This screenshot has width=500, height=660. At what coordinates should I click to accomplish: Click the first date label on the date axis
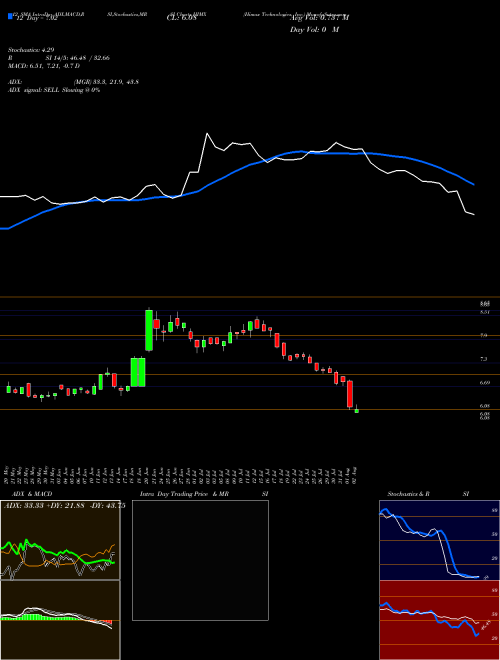click(x=6, y=474)
